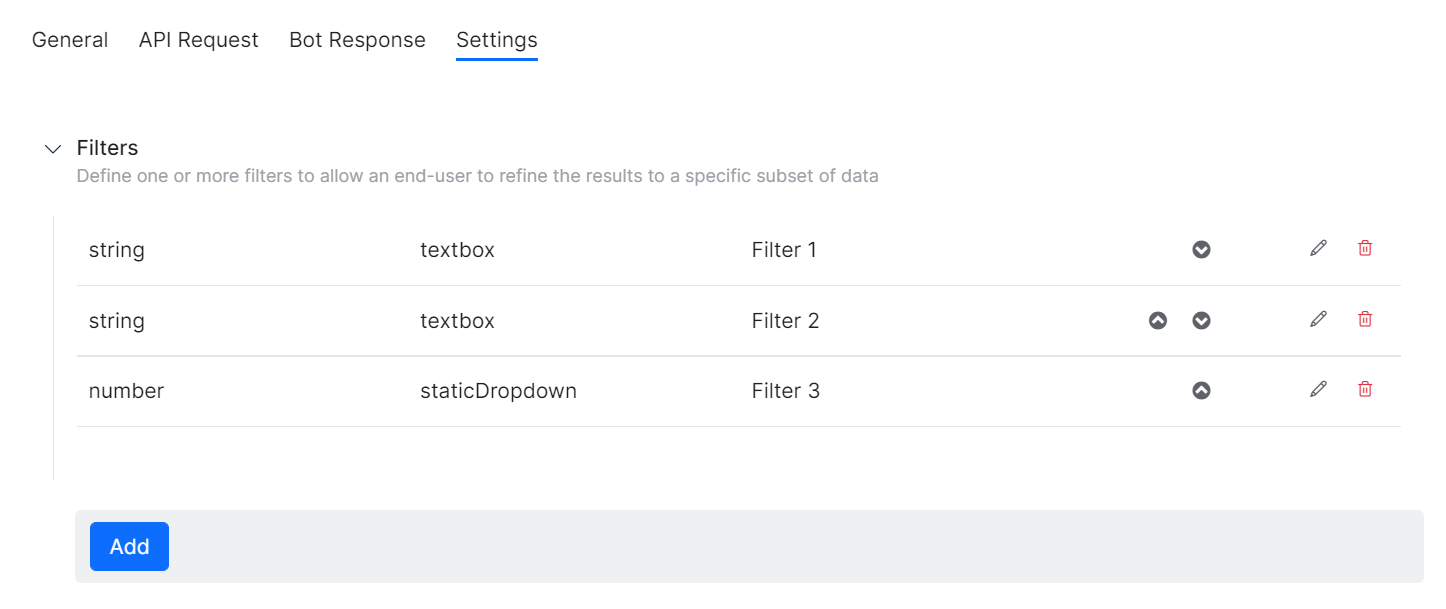Viewport: 1446px width, 609px height.
Task: Move Filter 2 up using its arrow
Action: click(1158, 320)
